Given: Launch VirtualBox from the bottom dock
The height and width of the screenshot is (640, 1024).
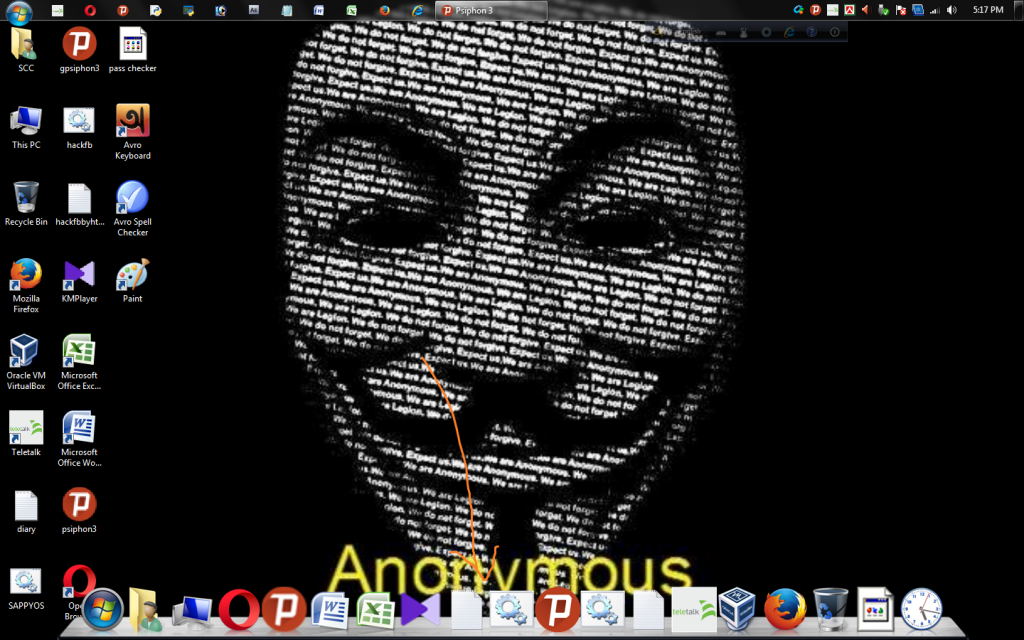Looking at the screenshot, I should pos(738,609).
